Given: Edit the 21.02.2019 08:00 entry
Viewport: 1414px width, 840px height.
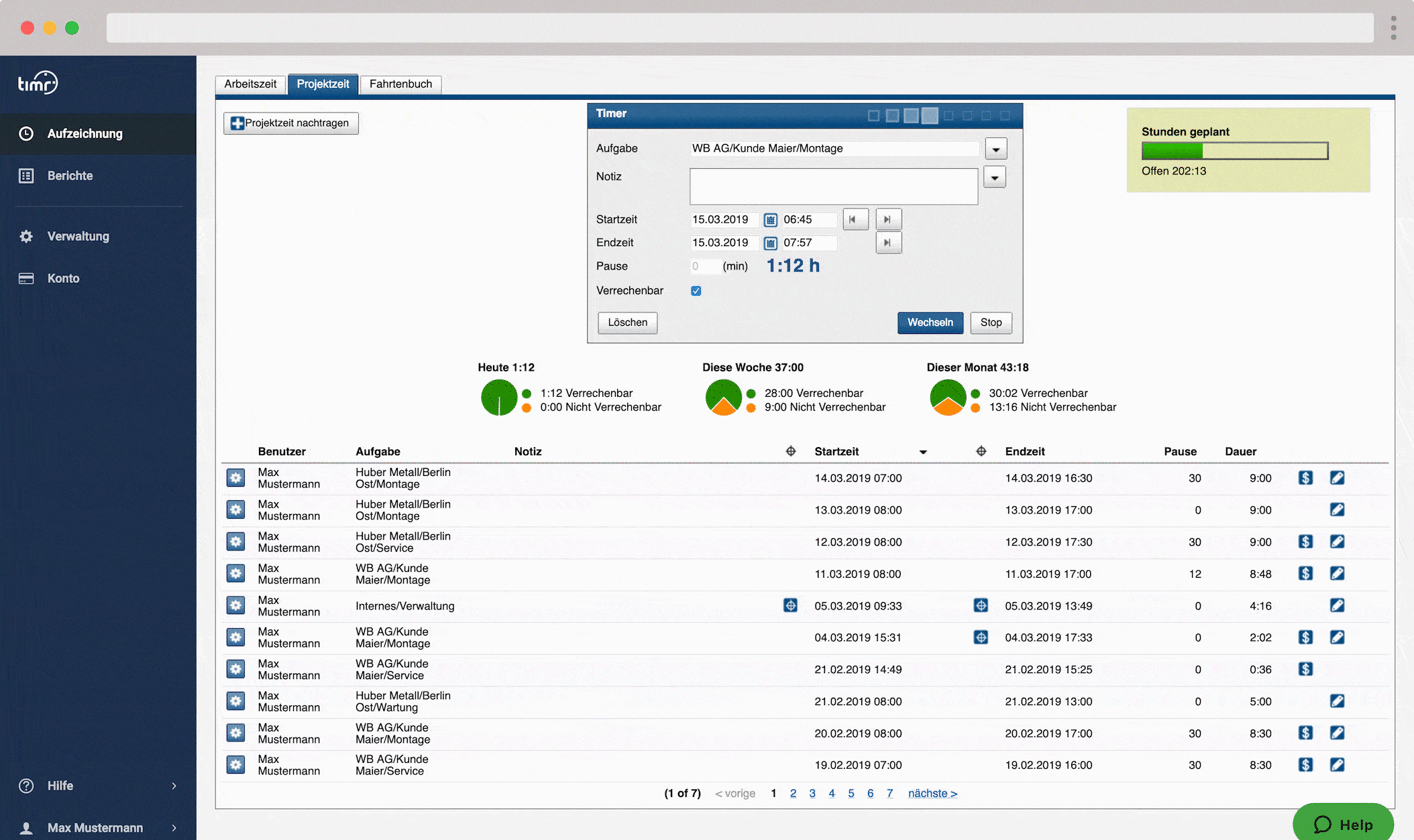Looking at the screenshot, I should pos(1337,701).
